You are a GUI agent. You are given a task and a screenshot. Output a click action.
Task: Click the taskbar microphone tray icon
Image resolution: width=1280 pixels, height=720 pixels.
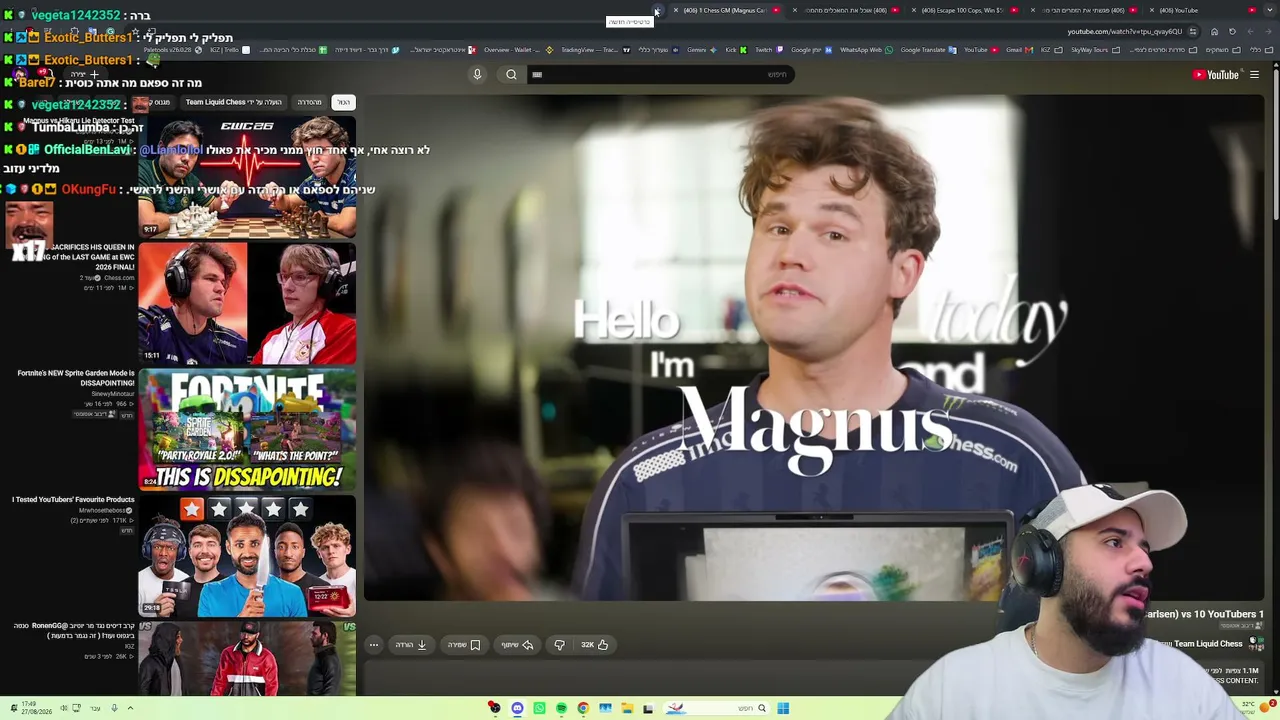(x=114, y=708)
